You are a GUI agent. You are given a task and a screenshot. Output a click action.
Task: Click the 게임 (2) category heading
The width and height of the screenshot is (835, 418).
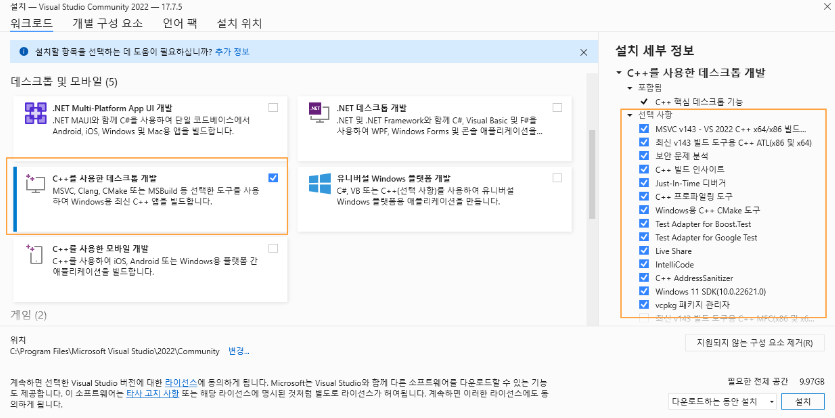tap(29, 315)
